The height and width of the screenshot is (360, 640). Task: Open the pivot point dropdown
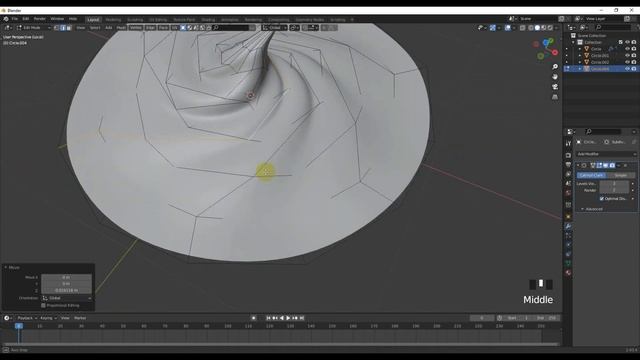point(294,28)
